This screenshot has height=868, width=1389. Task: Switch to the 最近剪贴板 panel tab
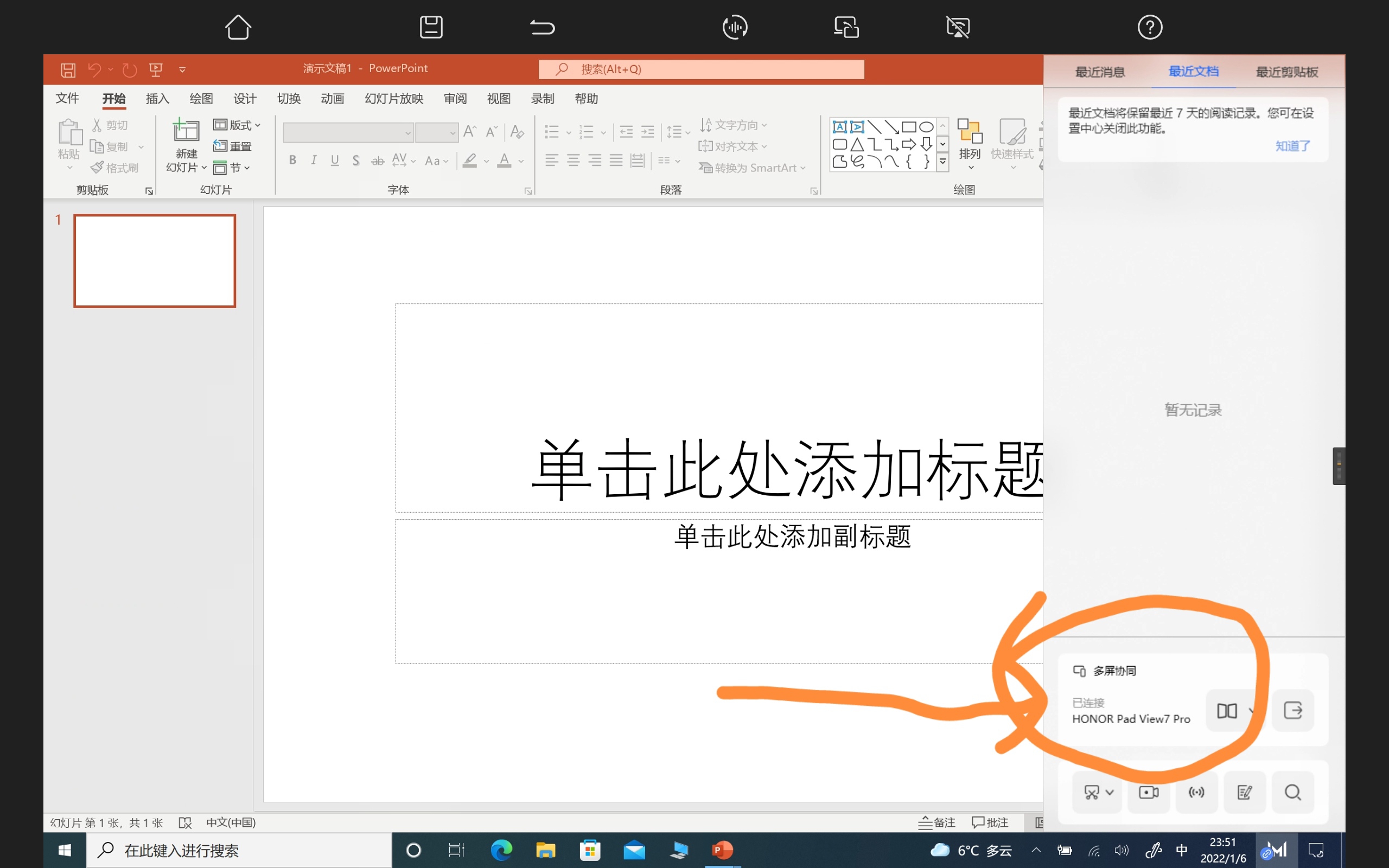pyautogui.click(x=1287, y=72)
